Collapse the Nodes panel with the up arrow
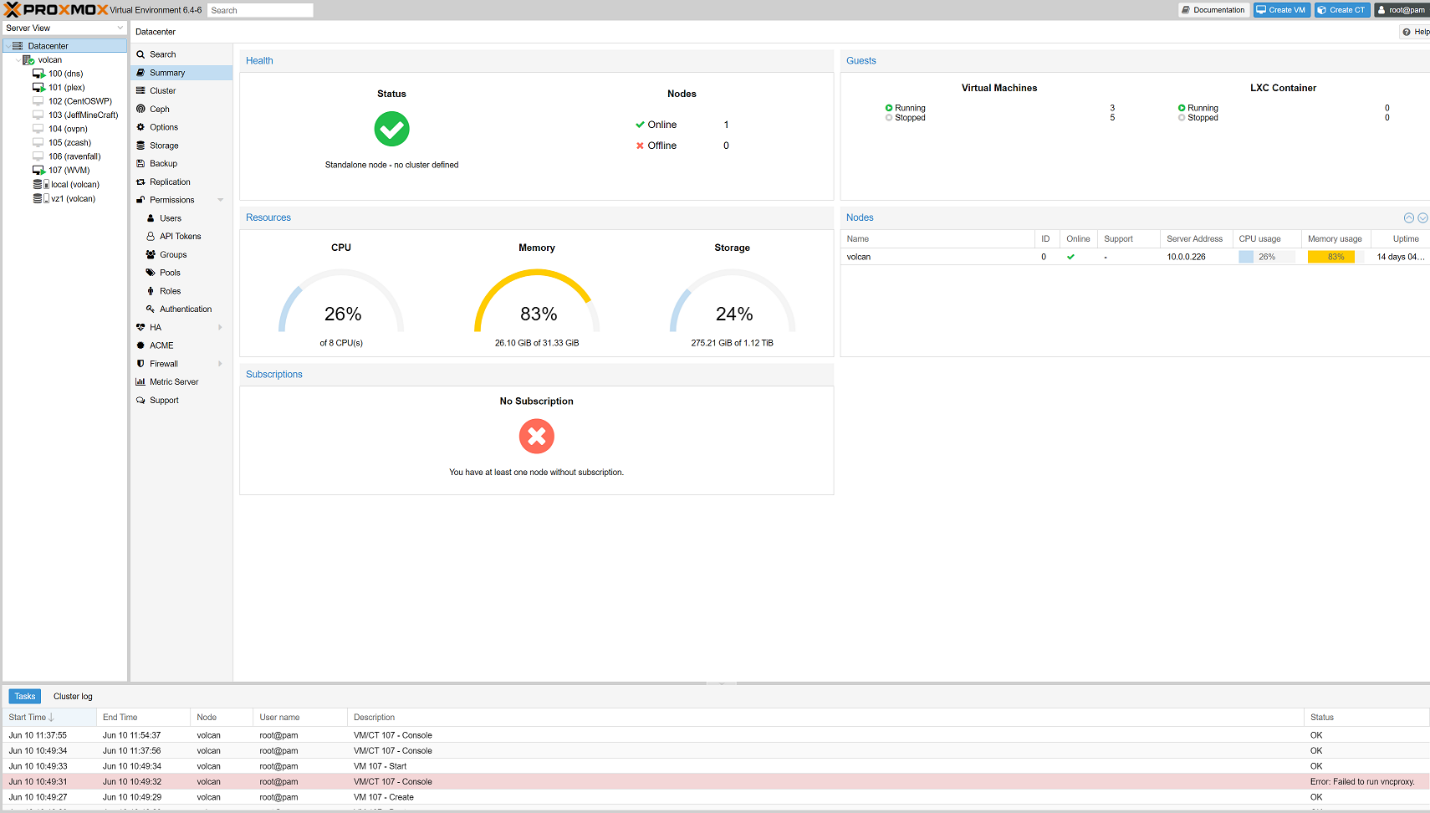The width and height of the screenshot is (1430, 813). coord(1409,218)
